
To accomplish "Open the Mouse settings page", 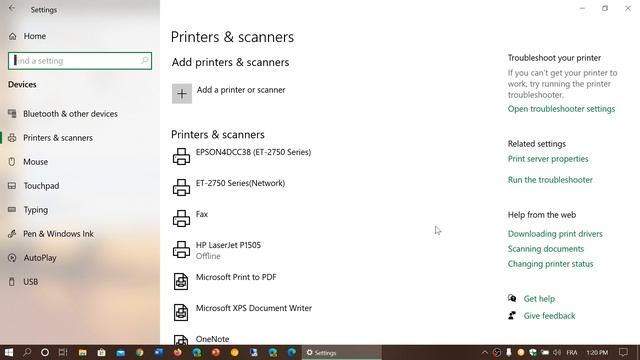I will point(36,162).
